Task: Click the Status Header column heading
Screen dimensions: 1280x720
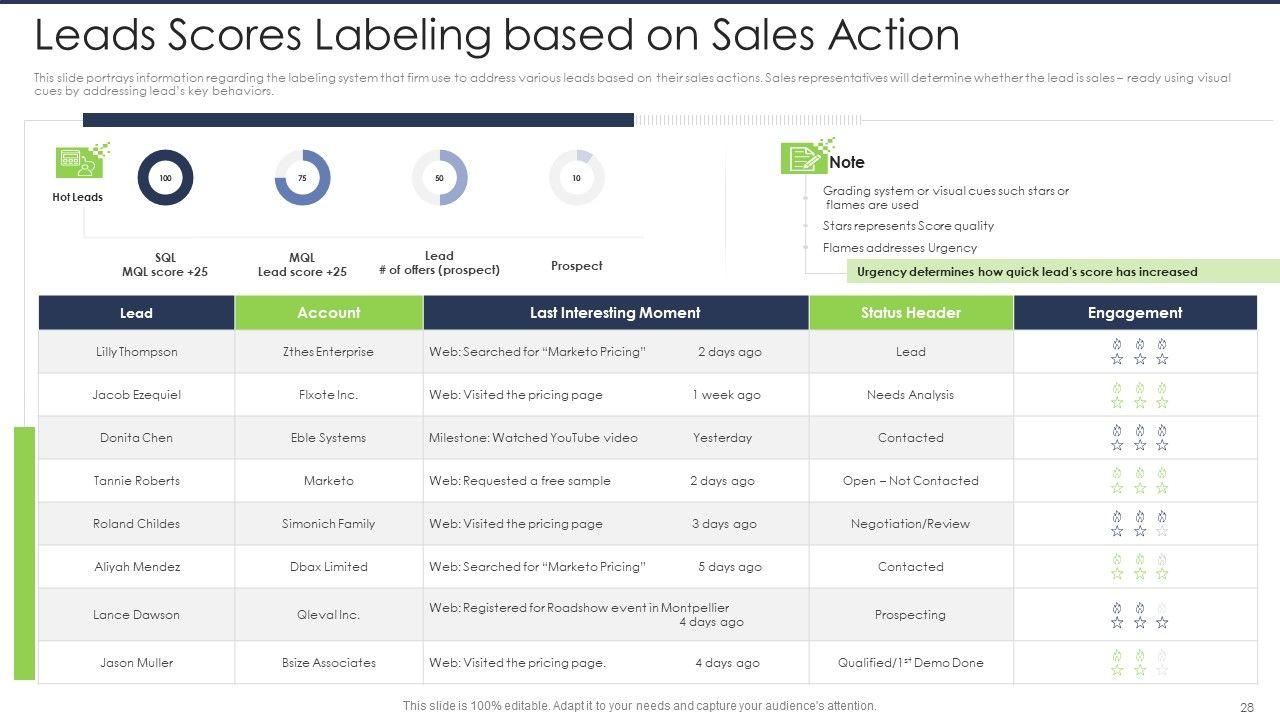Action: 910,313
